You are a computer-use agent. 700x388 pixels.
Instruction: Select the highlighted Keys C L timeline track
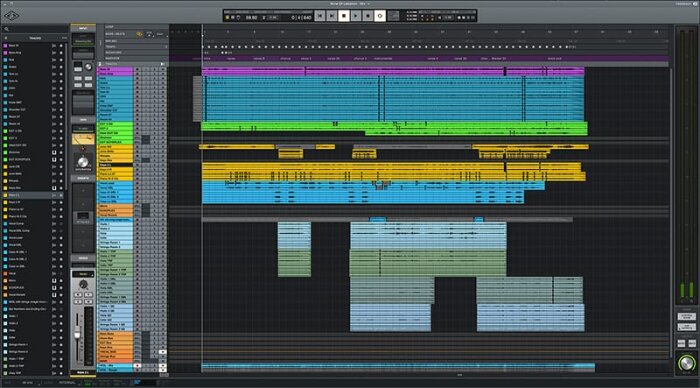pyautogui.click(x=115, y=165)
